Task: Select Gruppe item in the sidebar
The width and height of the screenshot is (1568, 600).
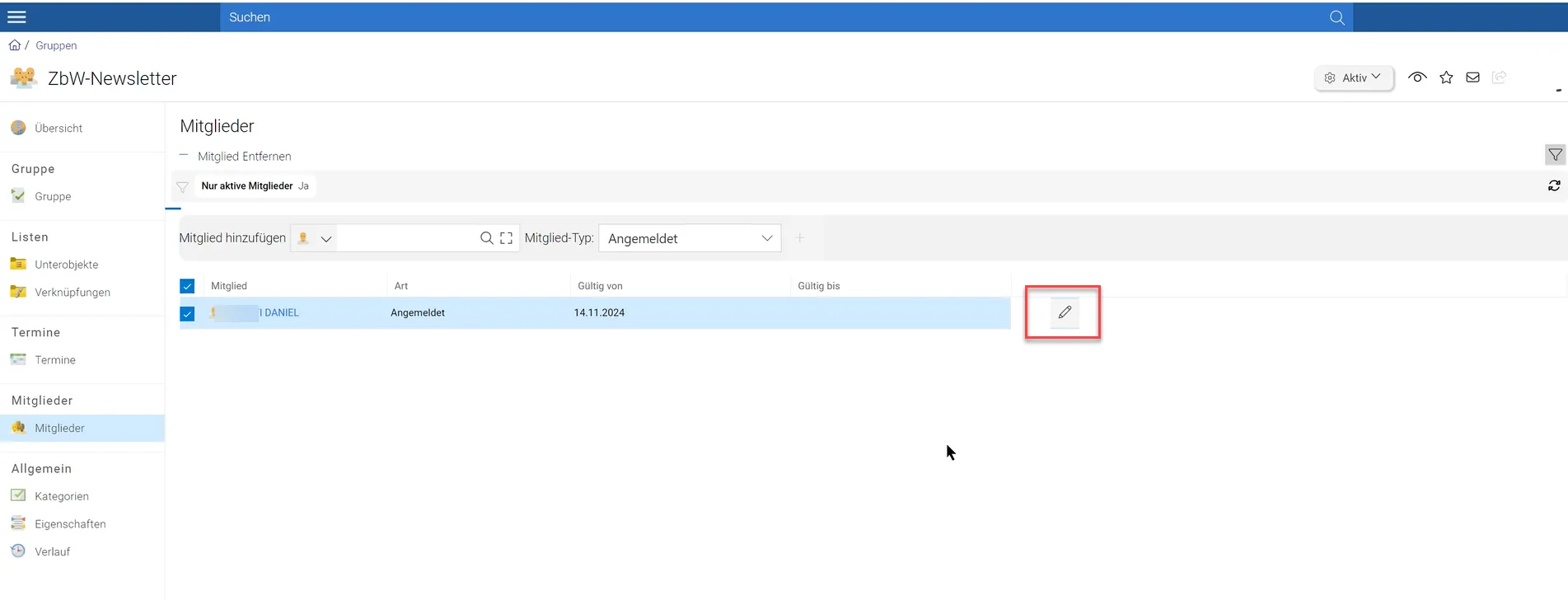Action: [82, 196]
